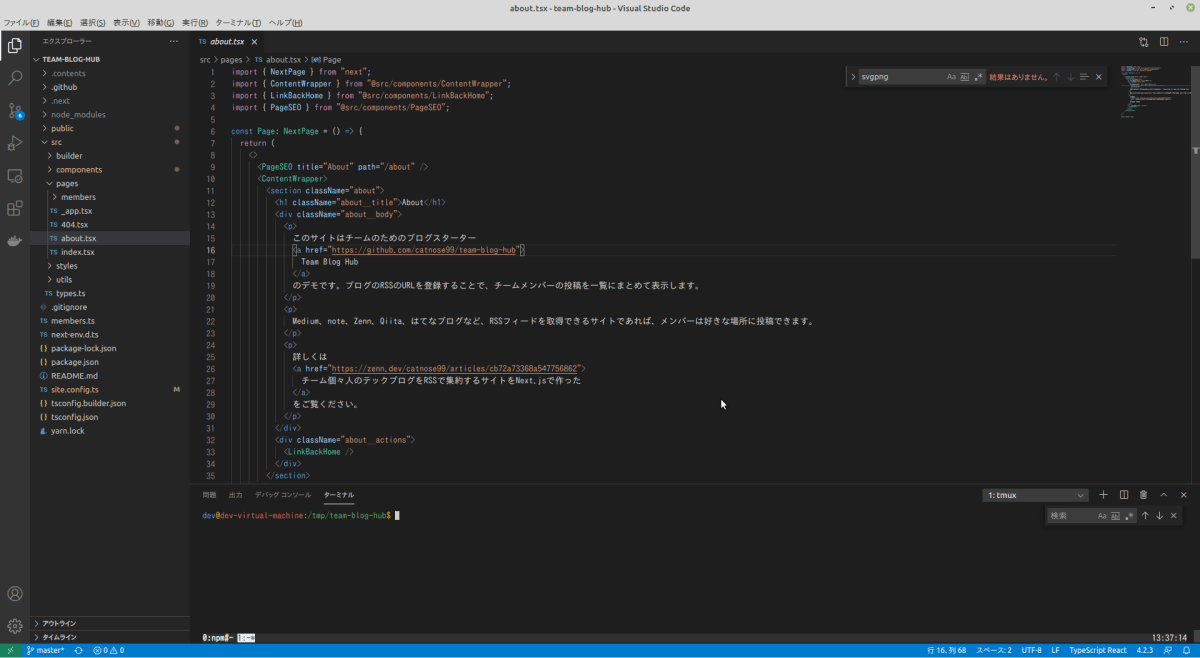Open the Extensions view
The height and width of the screenshot is (658, 1200).
pyautogui.click(x=15, y=209)
